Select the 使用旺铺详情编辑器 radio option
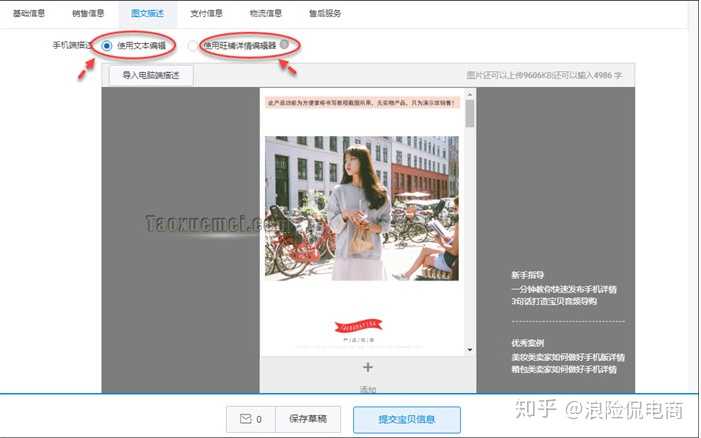Viewport: 701px width, 438px height. click(193, 46)
